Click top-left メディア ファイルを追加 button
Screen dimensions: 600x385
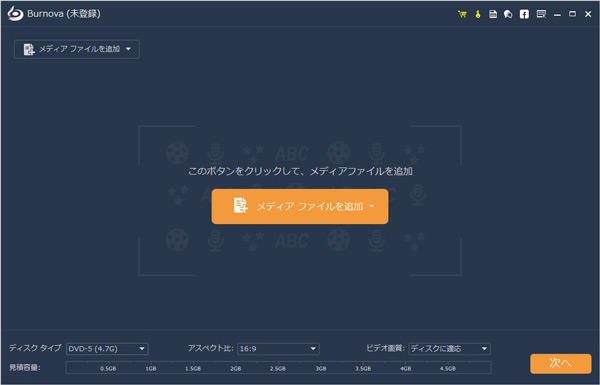coord(77,49)
